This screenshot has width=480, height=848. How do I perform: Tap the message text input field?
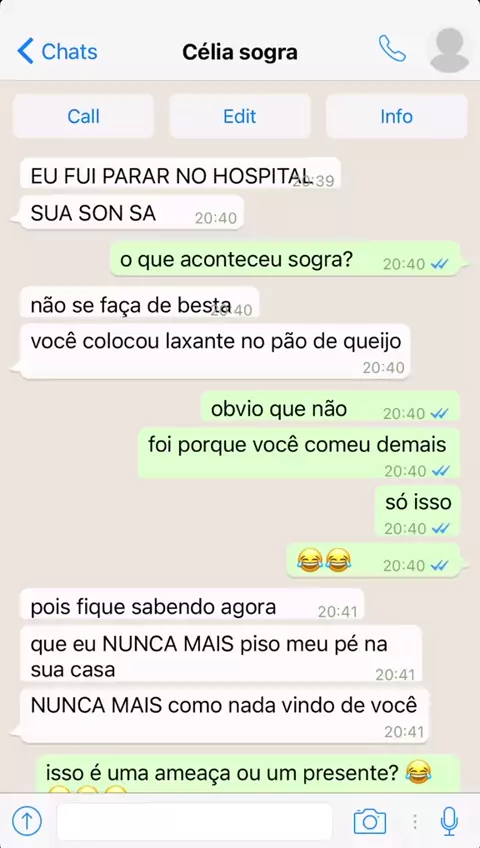tap(195, 822)
